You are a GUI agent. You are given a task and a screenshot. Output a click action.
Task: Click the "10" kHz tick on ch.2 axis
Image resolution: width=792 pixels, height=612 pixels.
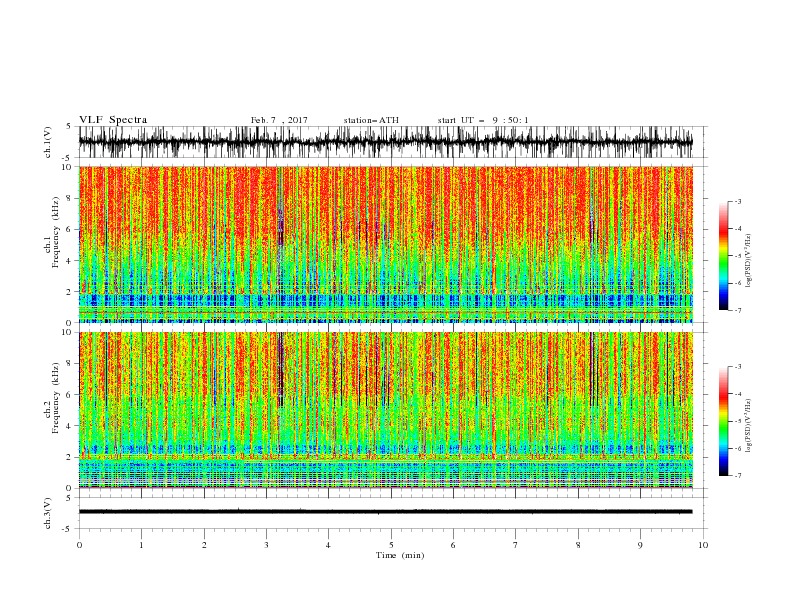tap(67, 332)
